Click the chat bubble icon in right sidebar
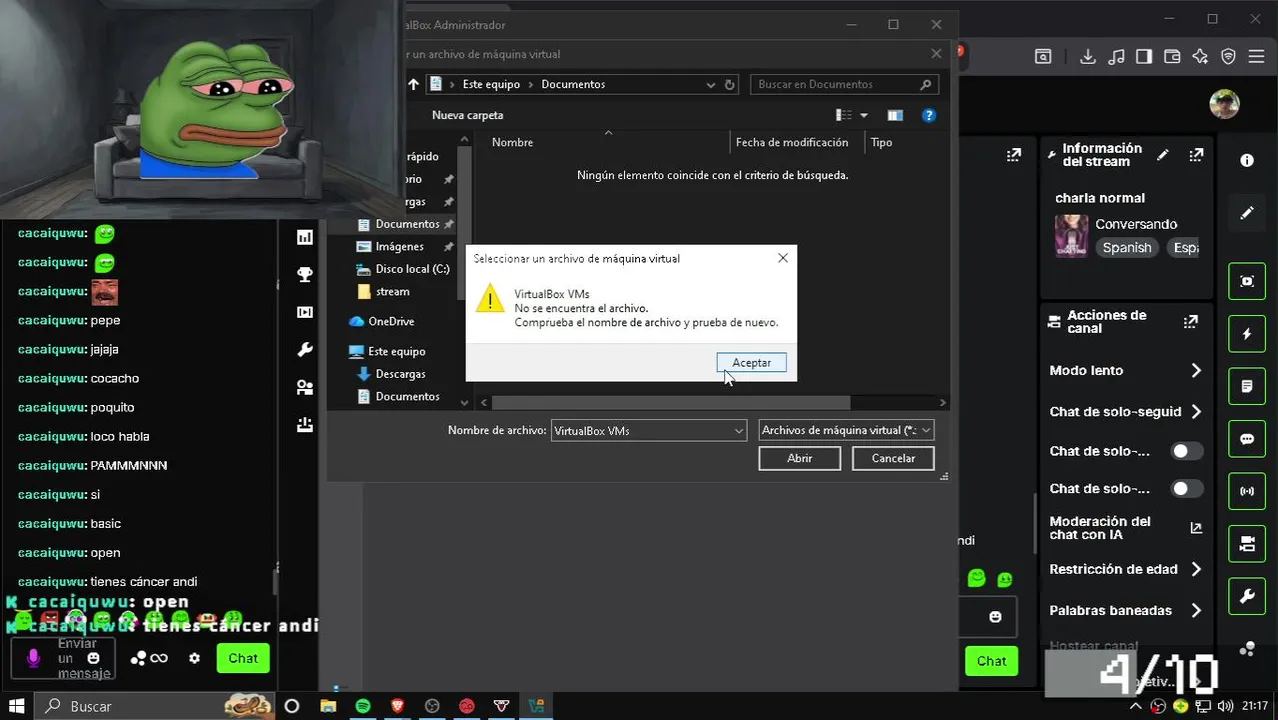The height and width of the screenshot is (720, 1278). (x=1247, y=439)
